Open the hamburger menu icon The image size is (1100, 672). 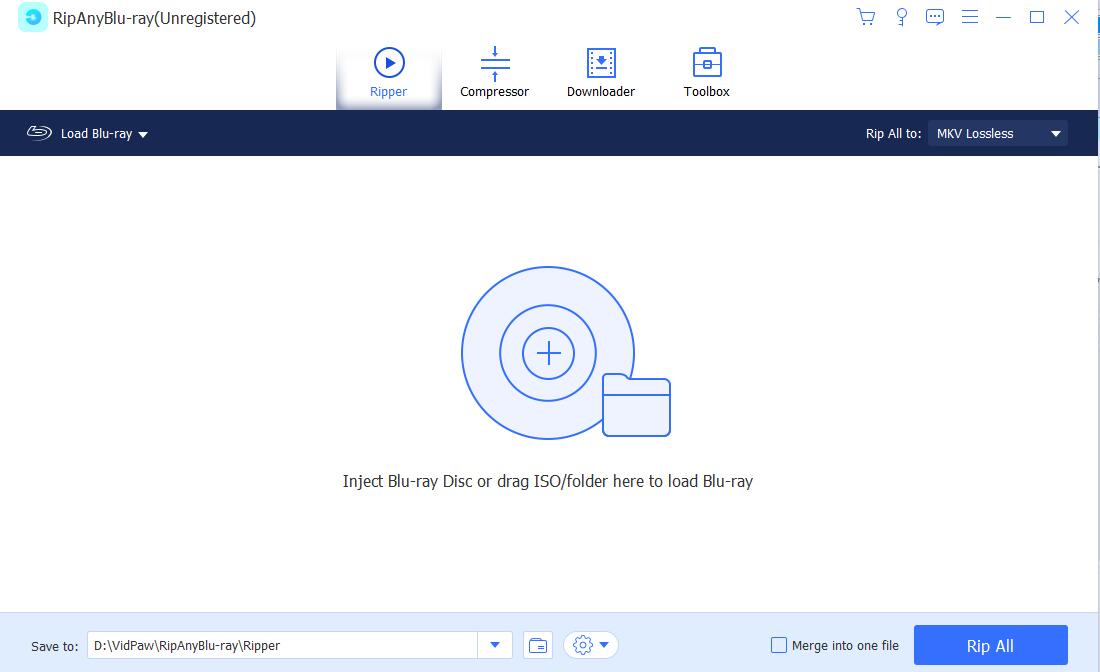(970, 17)
